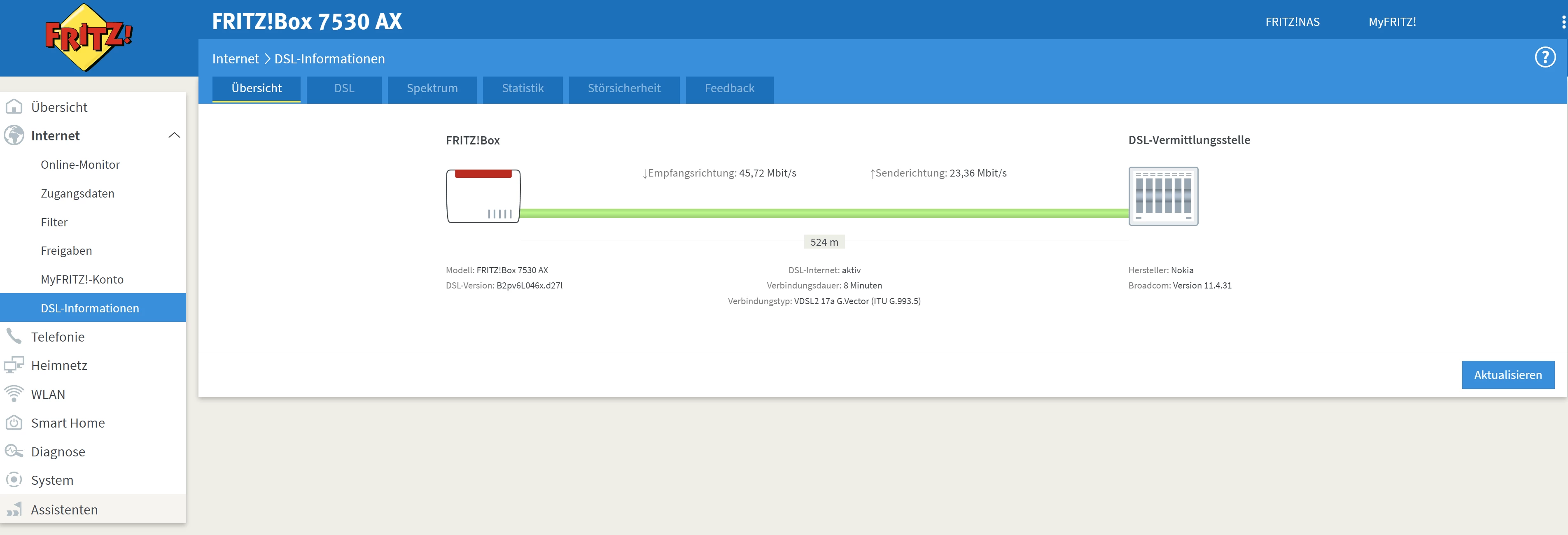Click the WLAN wifi icon
1568x535 pixels.
click(x=14, y=394)
